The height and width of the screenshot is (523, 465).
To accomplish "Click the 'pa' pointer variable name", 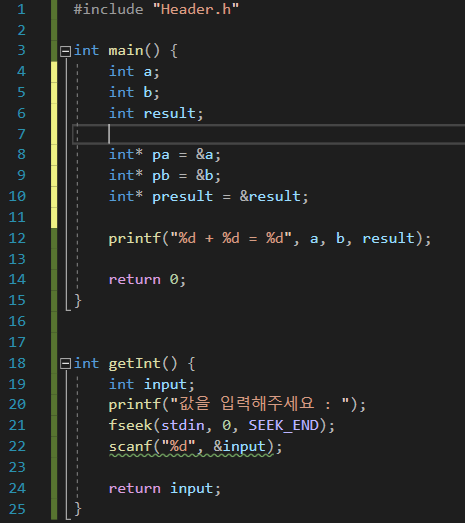I will (161, 155).
